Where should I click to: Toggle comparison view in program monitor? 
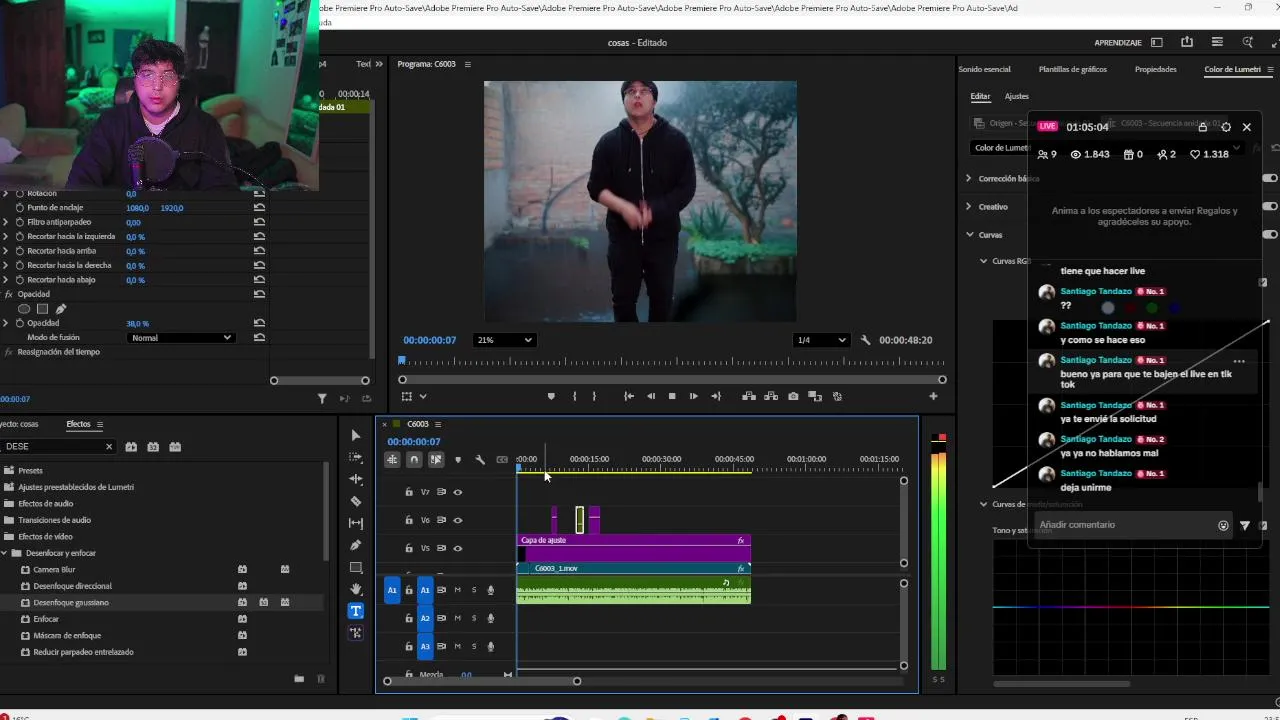[x=815, y=396]
